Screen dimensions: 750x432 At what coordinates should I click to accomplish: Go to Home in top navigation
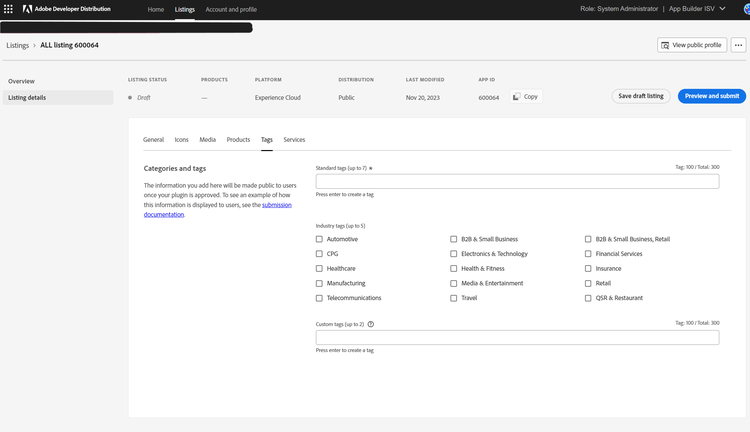(155, 9)
